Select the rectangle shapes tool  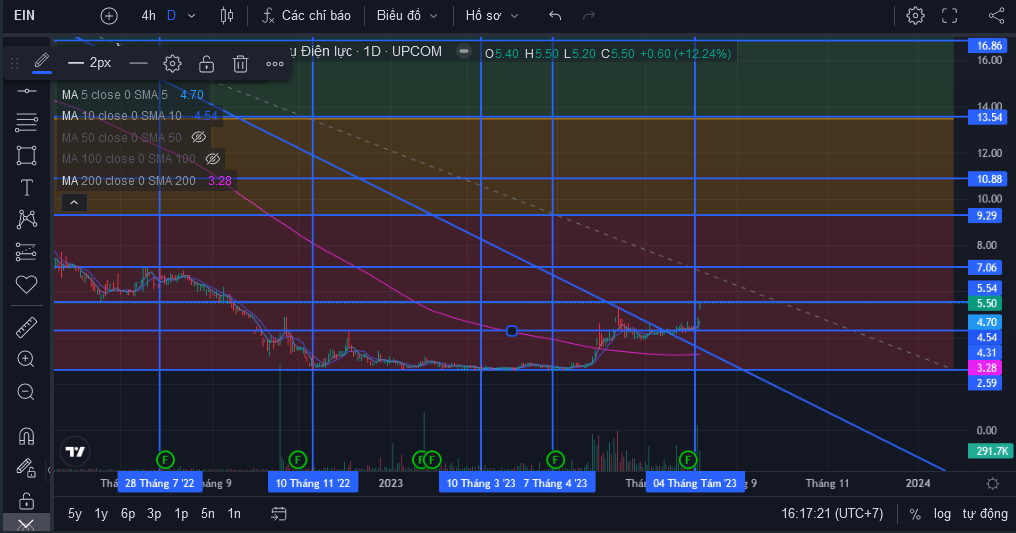pyautogui.click(x=27, y=155)
